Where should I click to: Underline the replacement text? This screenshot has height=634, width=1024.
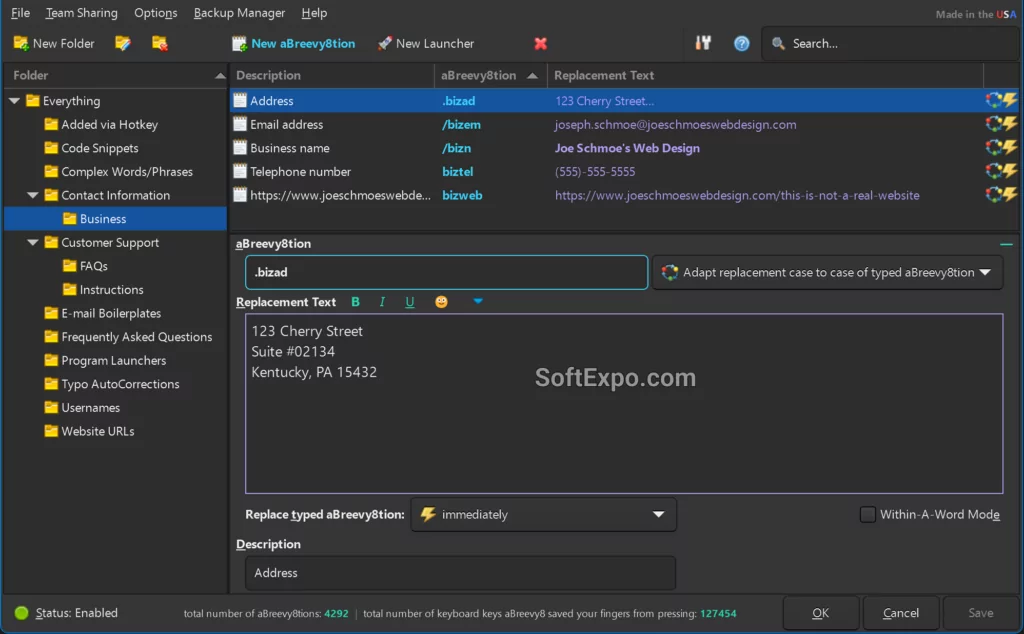click(x=410, y=302)
